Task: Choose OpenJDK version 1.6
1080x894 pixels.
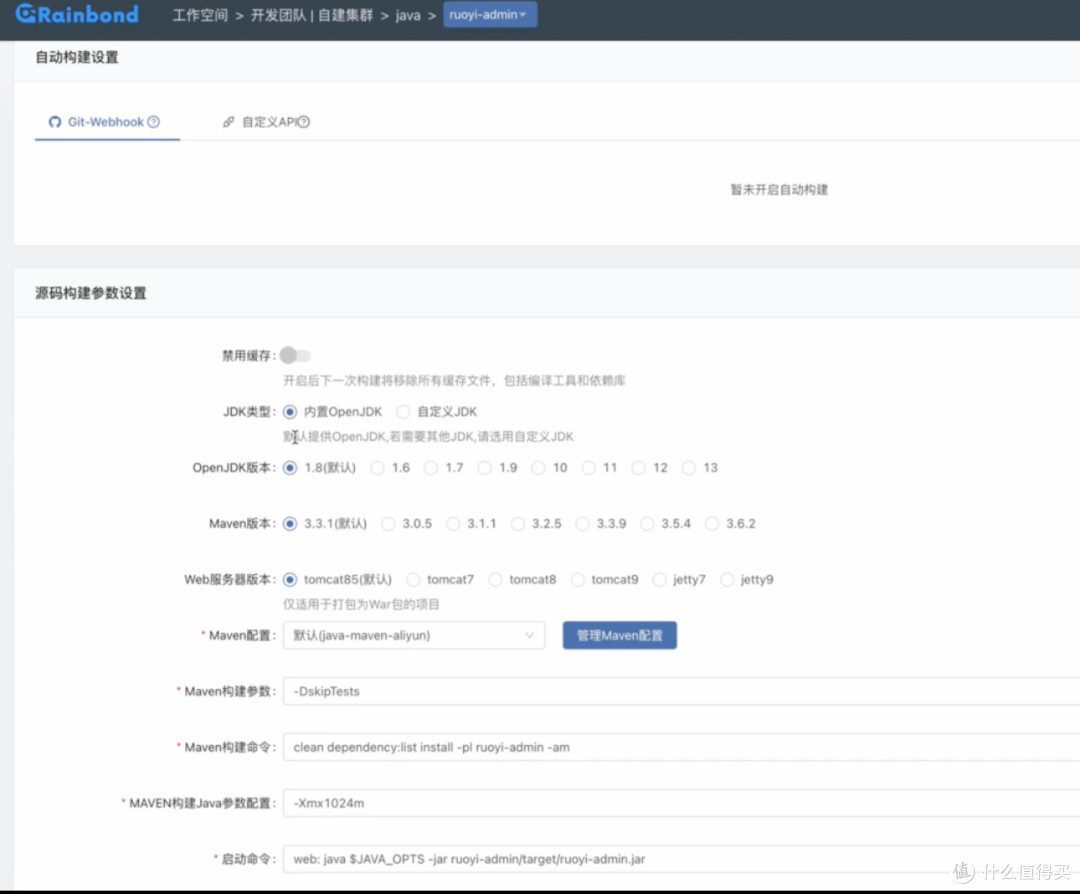Action: [x=377, y=468]
